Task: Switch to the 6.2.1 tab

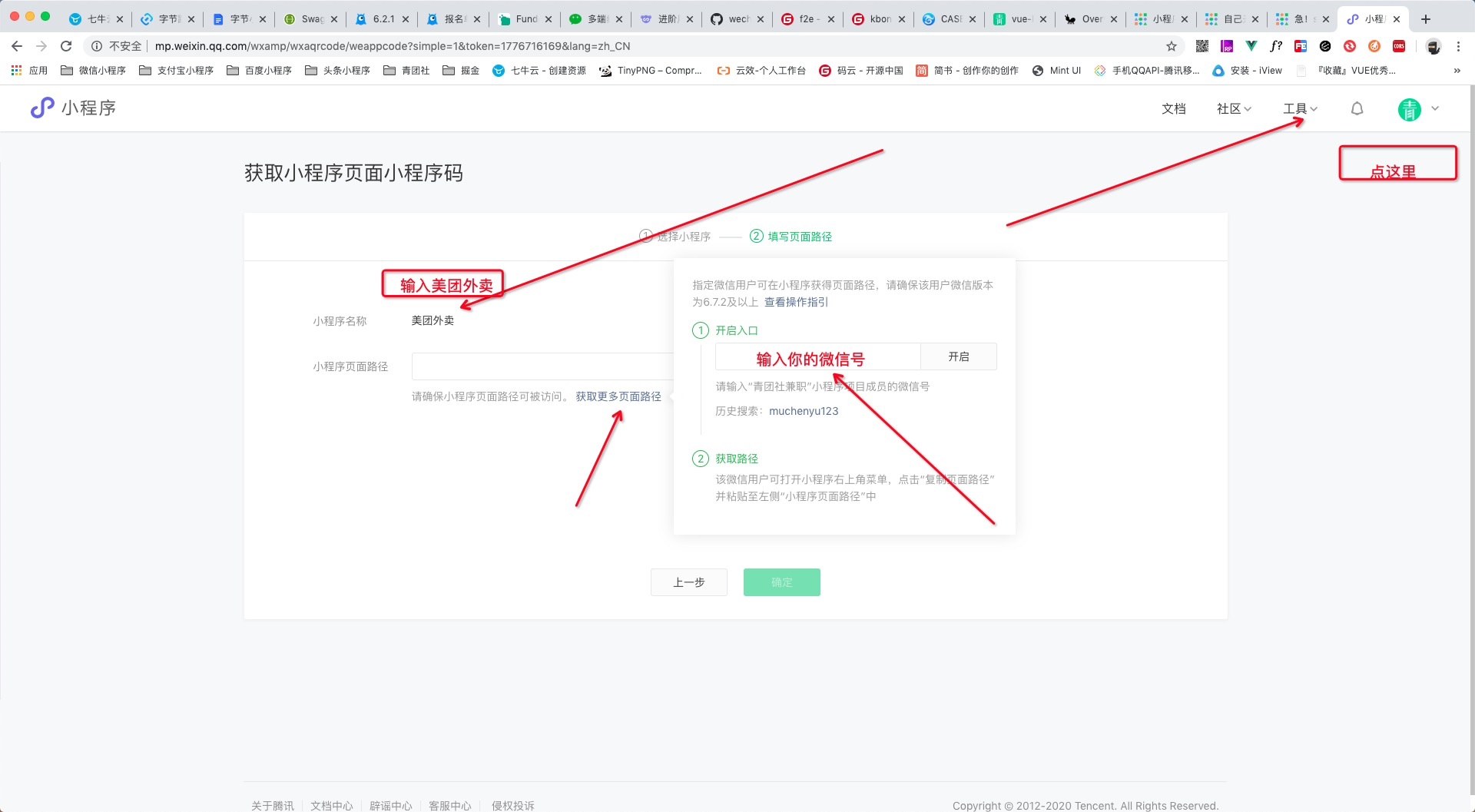Action: (375, 19)
